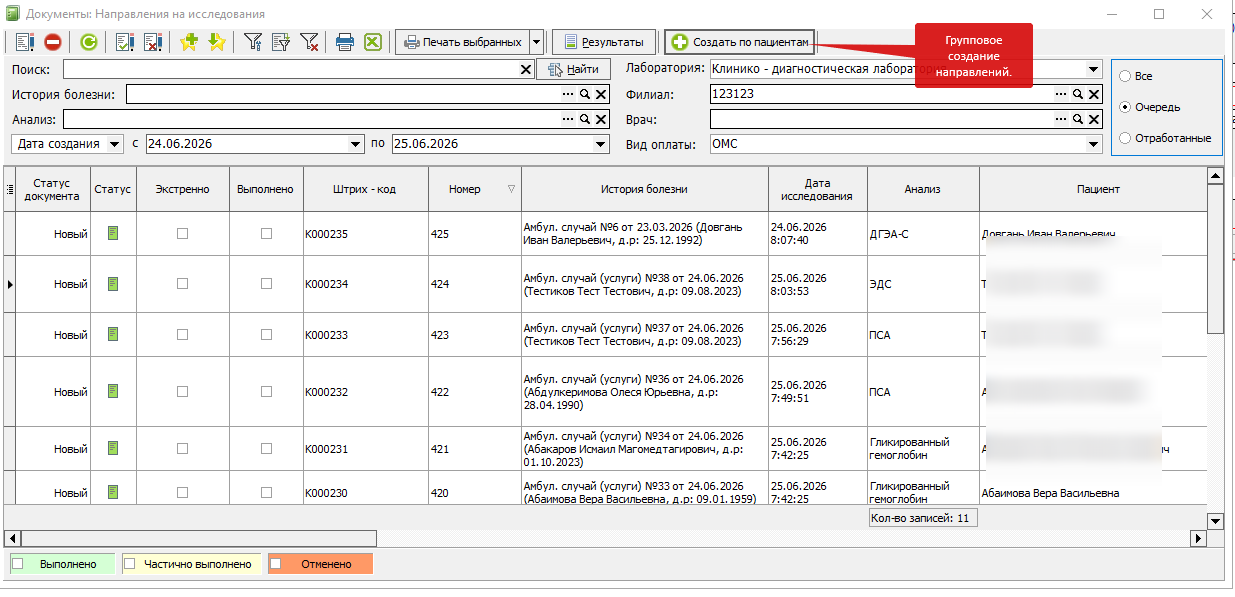Tick the Выполнено checkbox for number 424
Image resolution: width=1235 pixels, height=597 pixels.
click(266, 284)
